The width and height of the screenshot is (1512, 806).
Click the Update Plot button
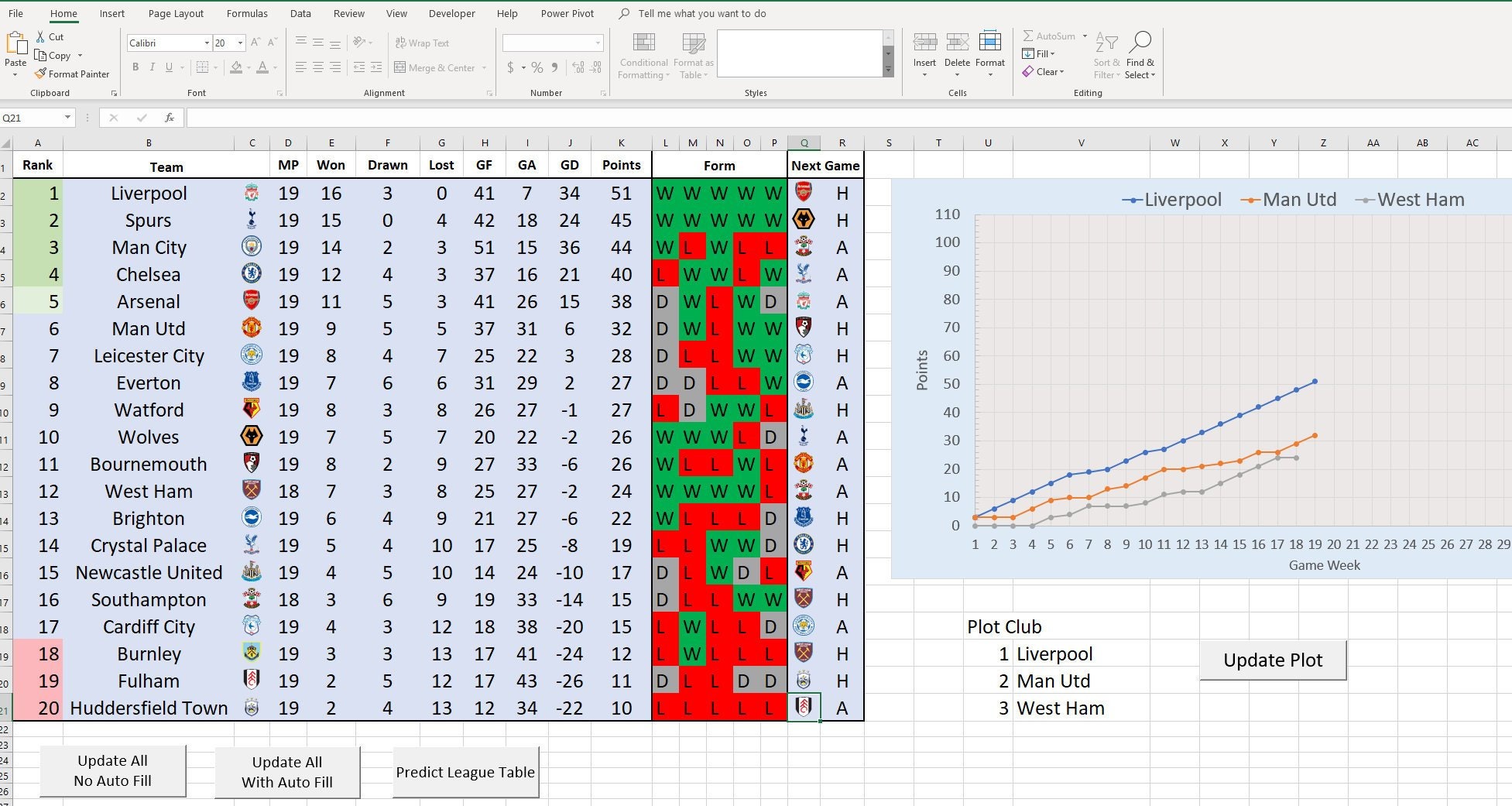1273,660
